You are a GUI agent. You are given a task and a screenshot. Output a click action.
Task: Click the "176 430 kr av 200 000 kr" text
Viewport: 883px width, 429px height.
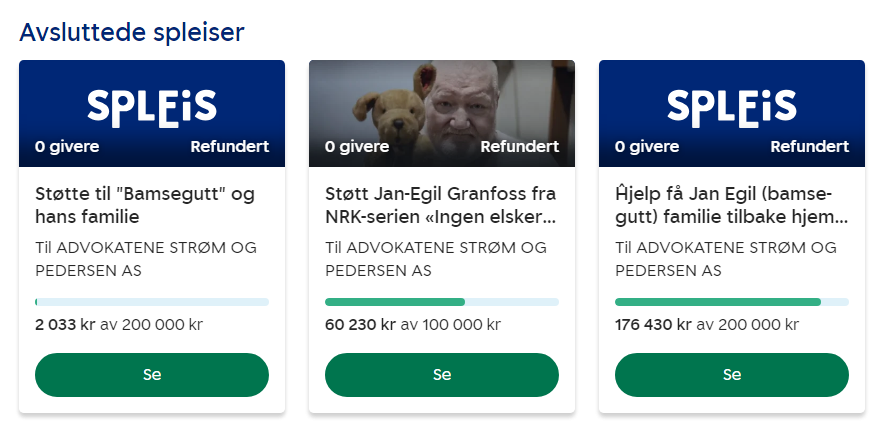click(707, 324)
